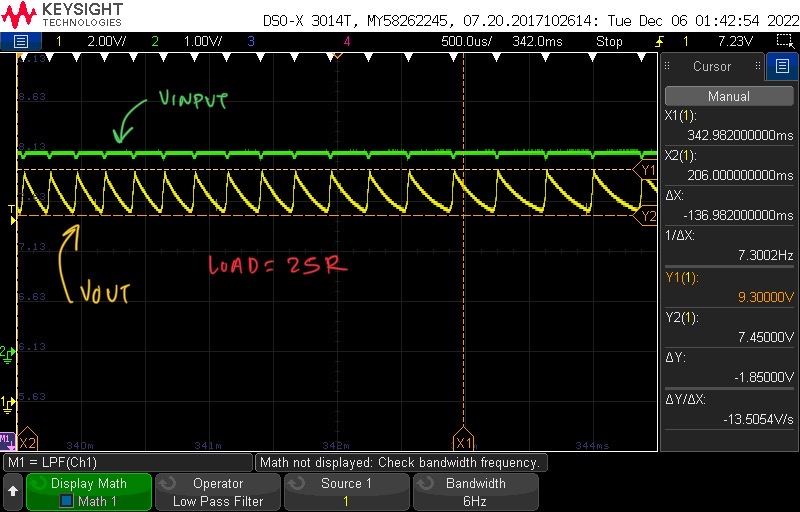The width and height of the screenshot is (800, 512).
Task: Click the Keysight Technologies logo
Action: [x=62, y=15]
